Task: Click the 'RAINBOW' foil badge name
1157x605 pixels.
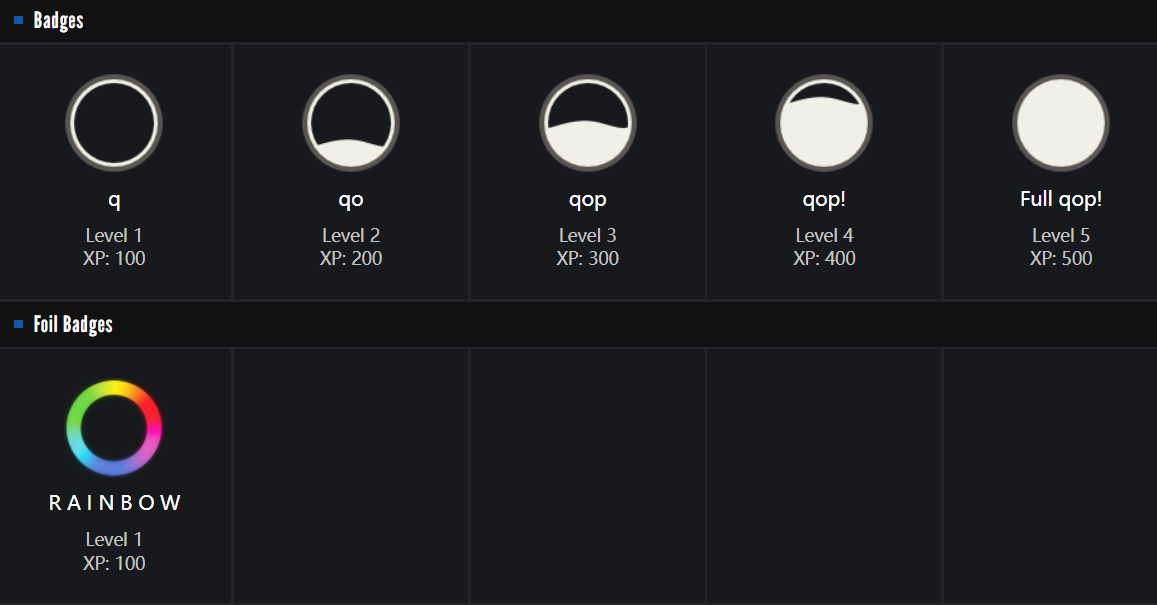Action: [115, 503]
